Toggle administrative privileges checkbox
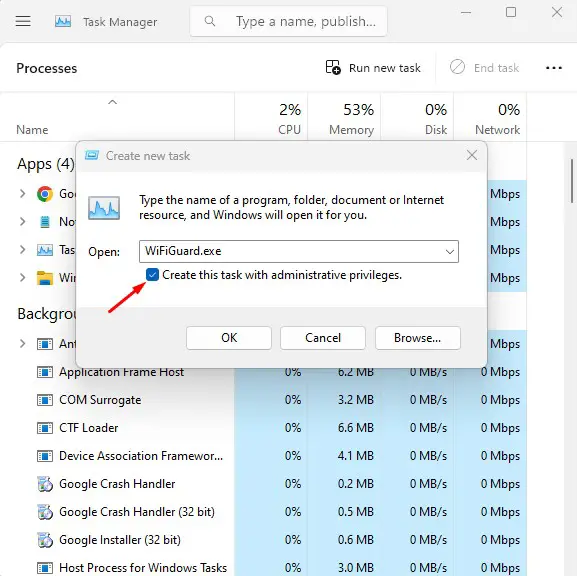The image size is (577, 576). (152, 275)
